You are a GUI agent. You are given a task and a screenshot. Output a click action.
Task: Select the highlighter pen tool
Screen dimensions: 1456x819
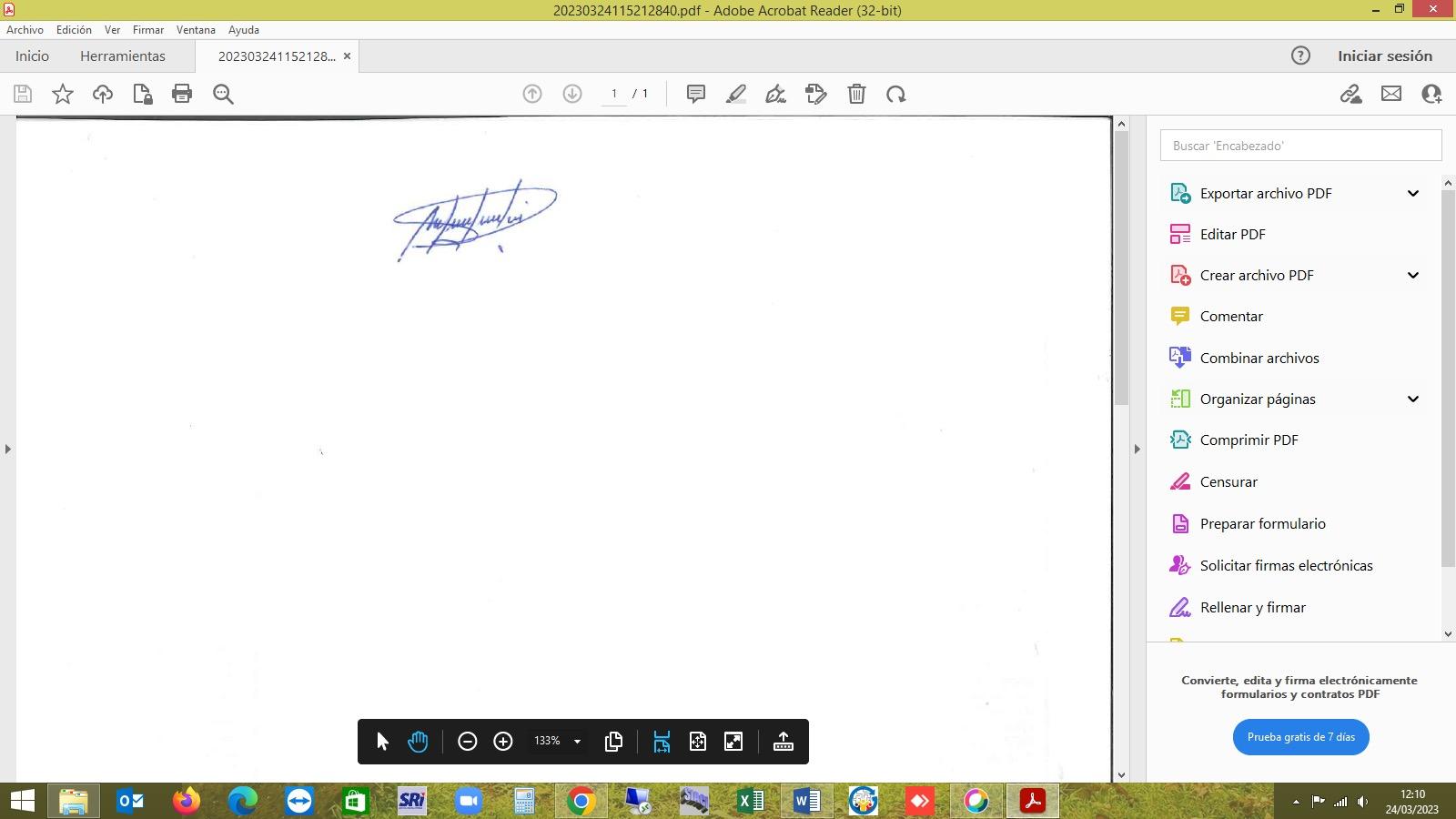click(736, 94)
